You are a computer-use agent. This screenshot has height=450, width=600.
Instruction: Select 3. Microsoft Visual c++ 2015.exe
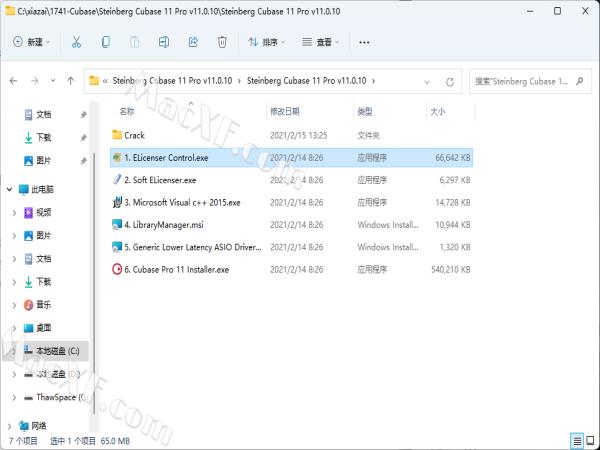291,202
